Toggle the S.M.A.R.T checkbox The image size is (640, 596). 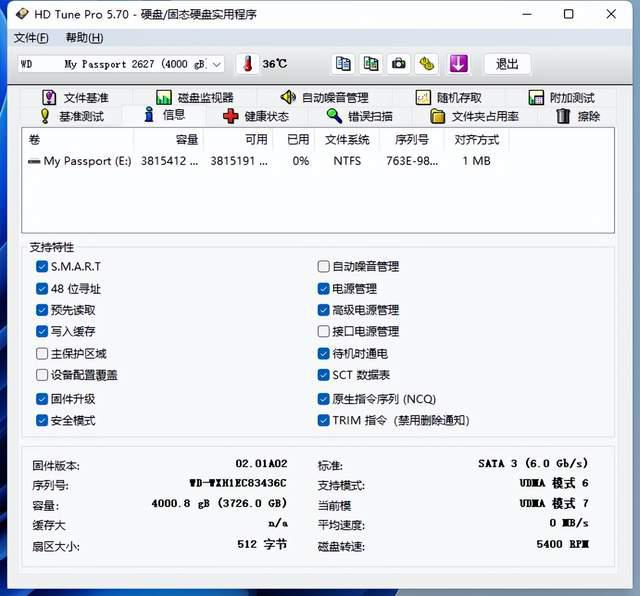[x=42, y=267]
